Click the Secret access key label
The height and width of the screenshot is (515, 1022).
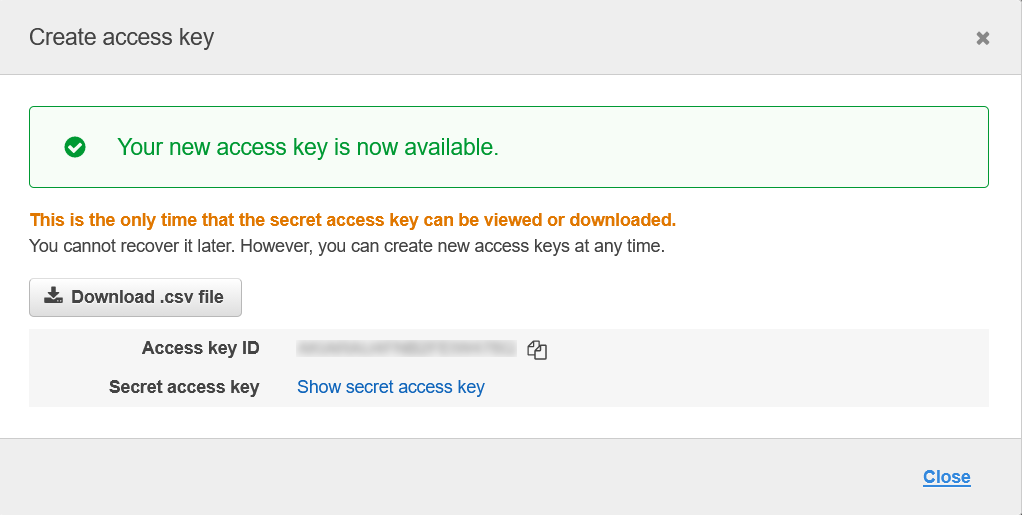tap(184, 387)
